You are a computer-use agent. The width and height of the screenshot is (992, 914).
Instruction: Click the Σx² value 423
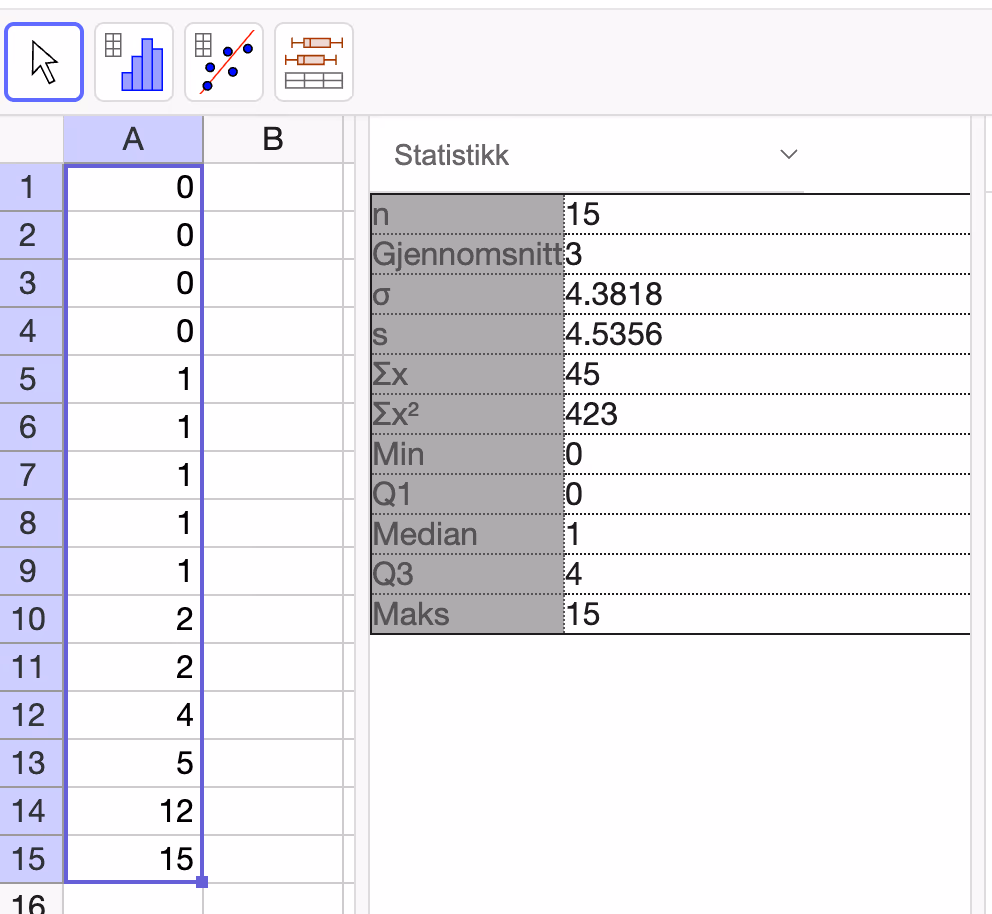[591, 414]
